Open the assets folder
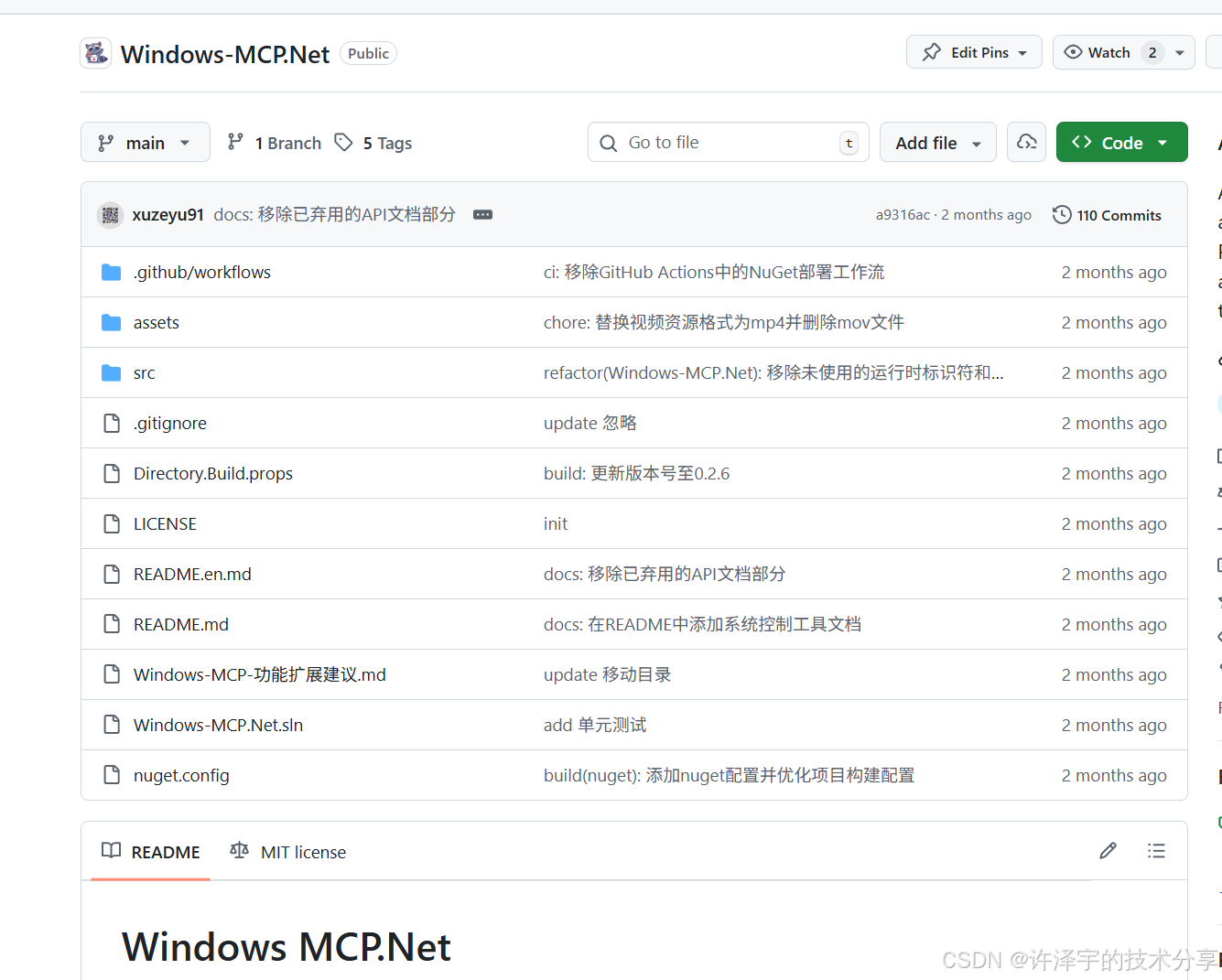The image size is (1222, 980). tap(157, 322)
